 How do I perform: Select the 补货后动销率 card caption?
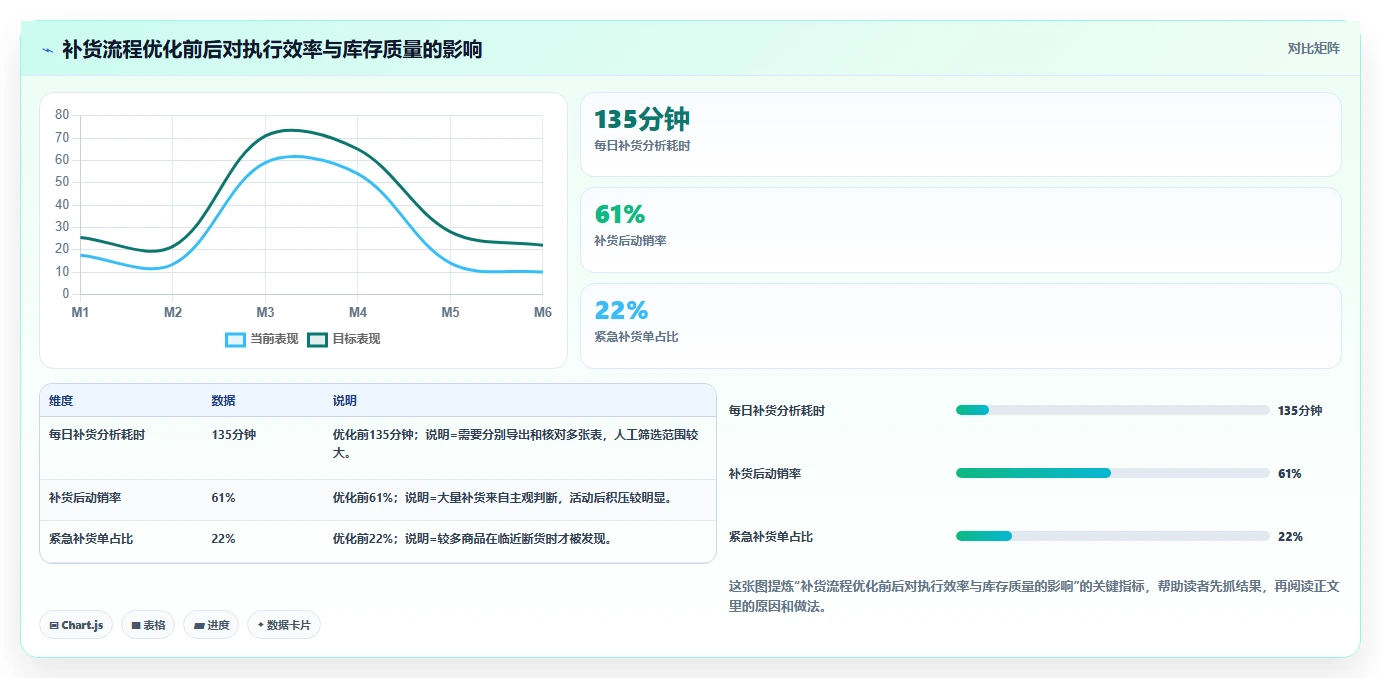[x=630, y=241]
